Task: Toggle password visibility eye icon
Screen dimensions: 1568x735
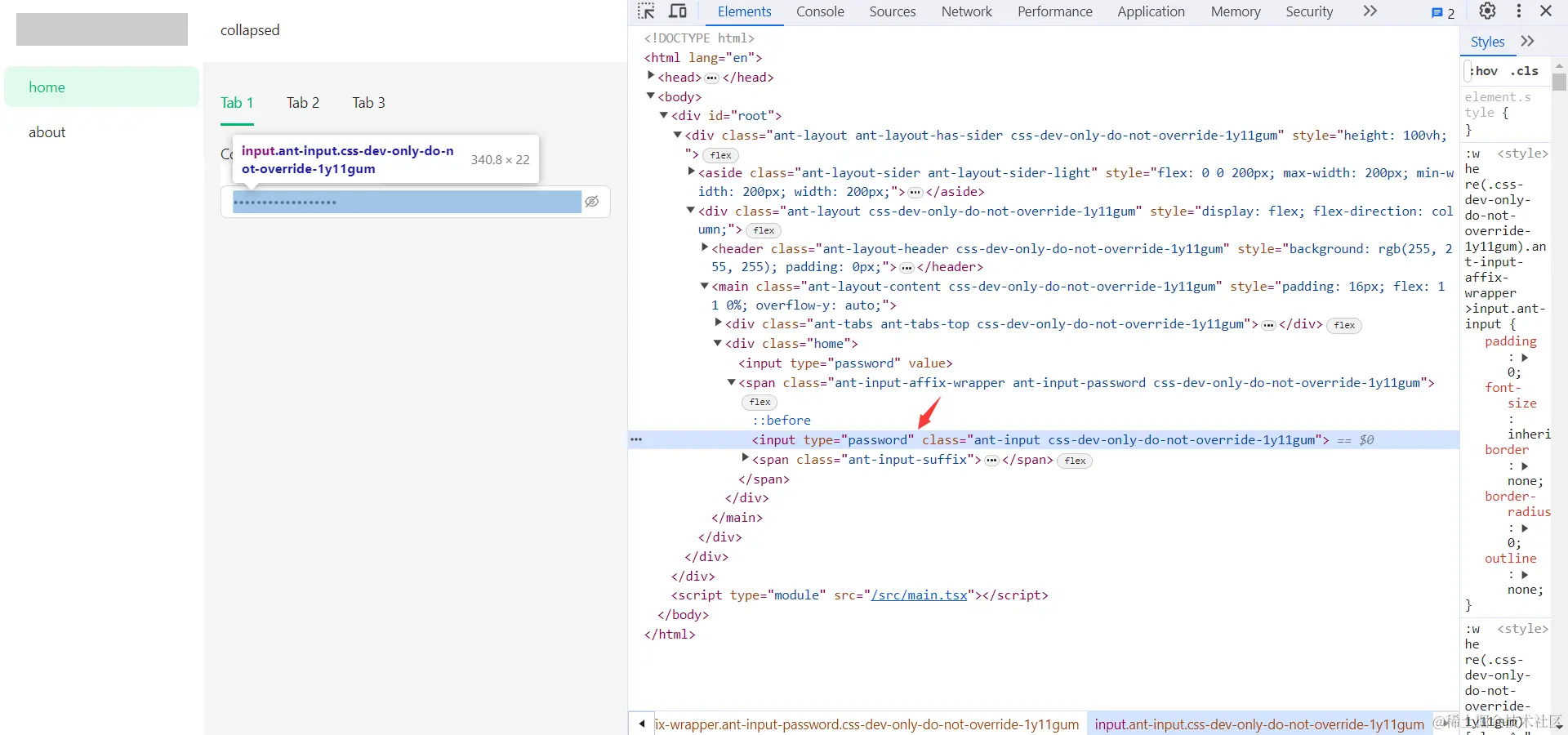Action: [592, 202]
